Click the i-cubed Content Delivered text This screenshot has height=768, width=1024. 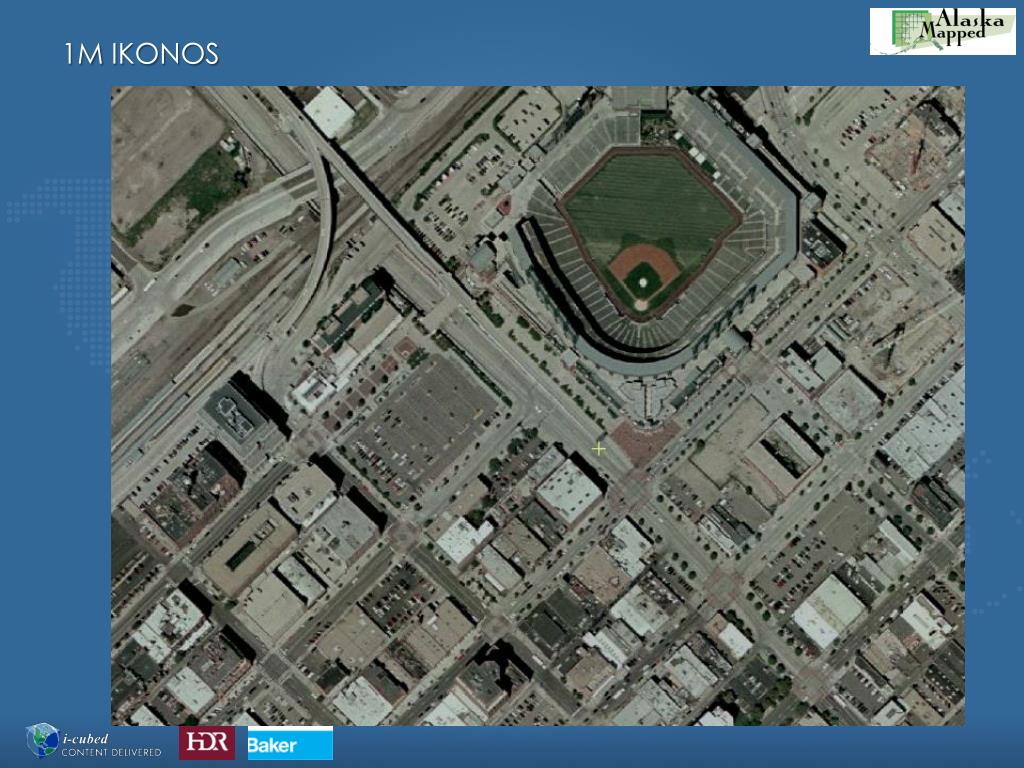coord(112,745)
